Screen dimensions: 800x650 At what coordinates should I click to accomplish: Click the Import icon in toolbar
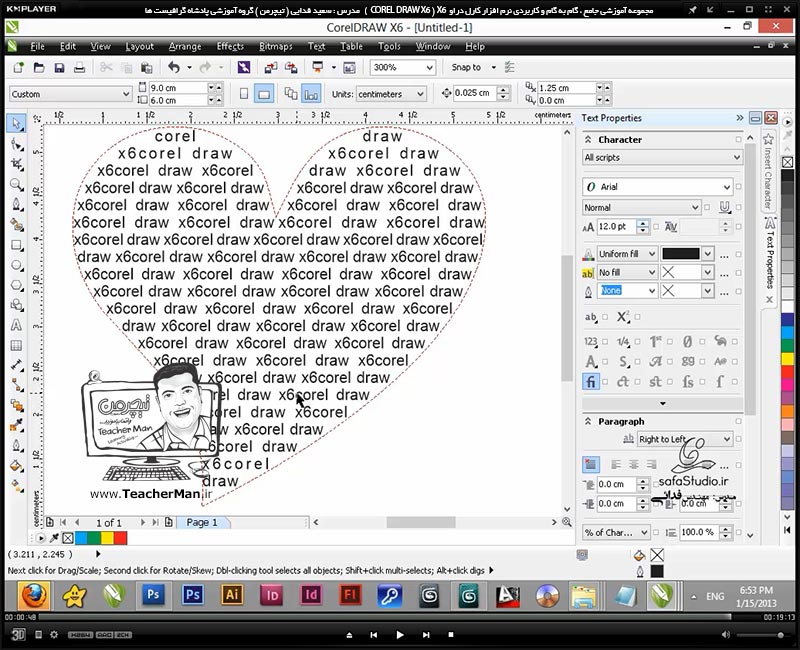point(271,67)
